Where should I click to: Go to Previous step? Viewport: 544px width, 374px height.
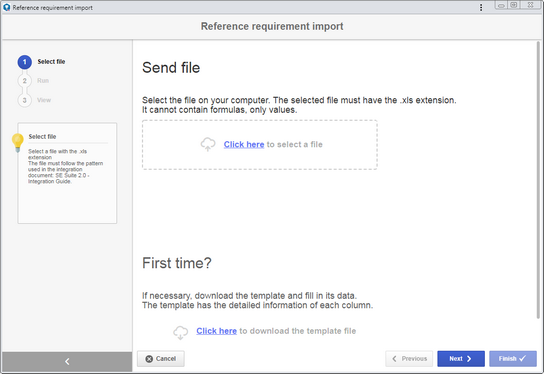coord(409,359)
